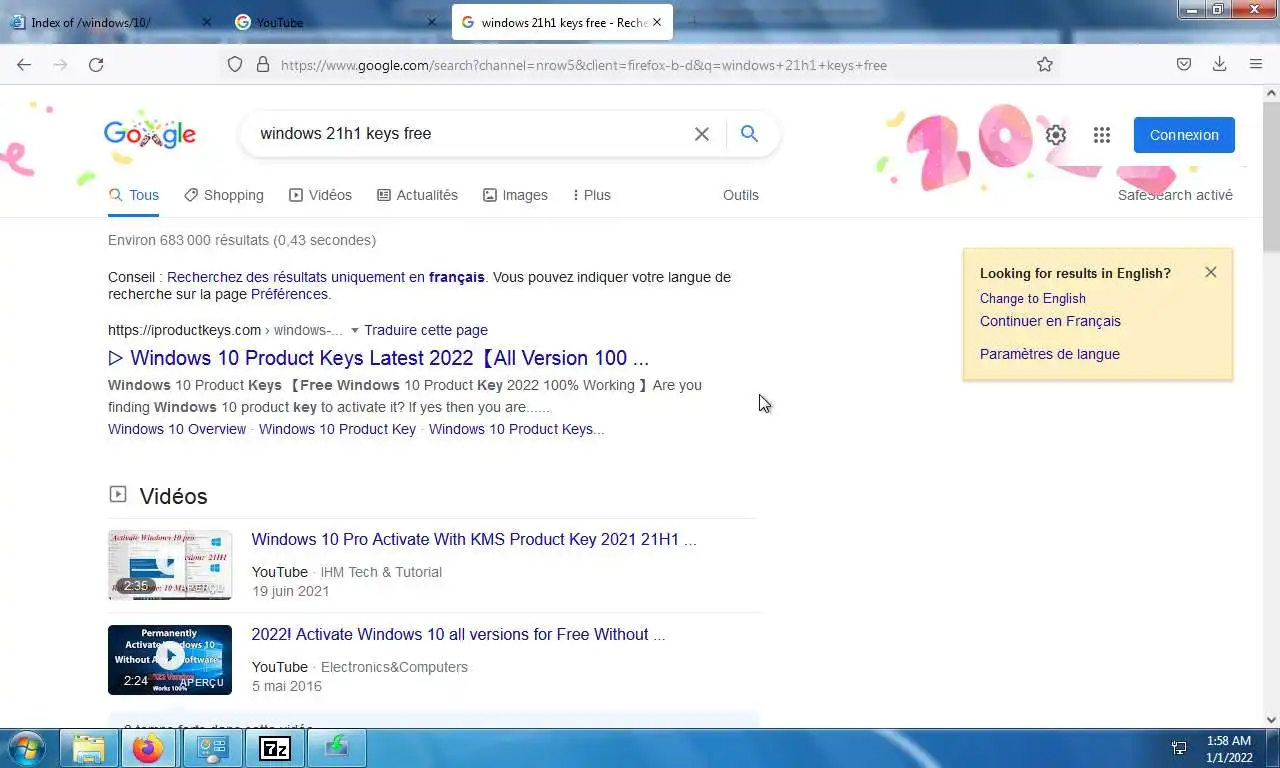This screenshot has width=1280, height=768.
Task: Click the site security padlock icon
Action: pos(263,64)
